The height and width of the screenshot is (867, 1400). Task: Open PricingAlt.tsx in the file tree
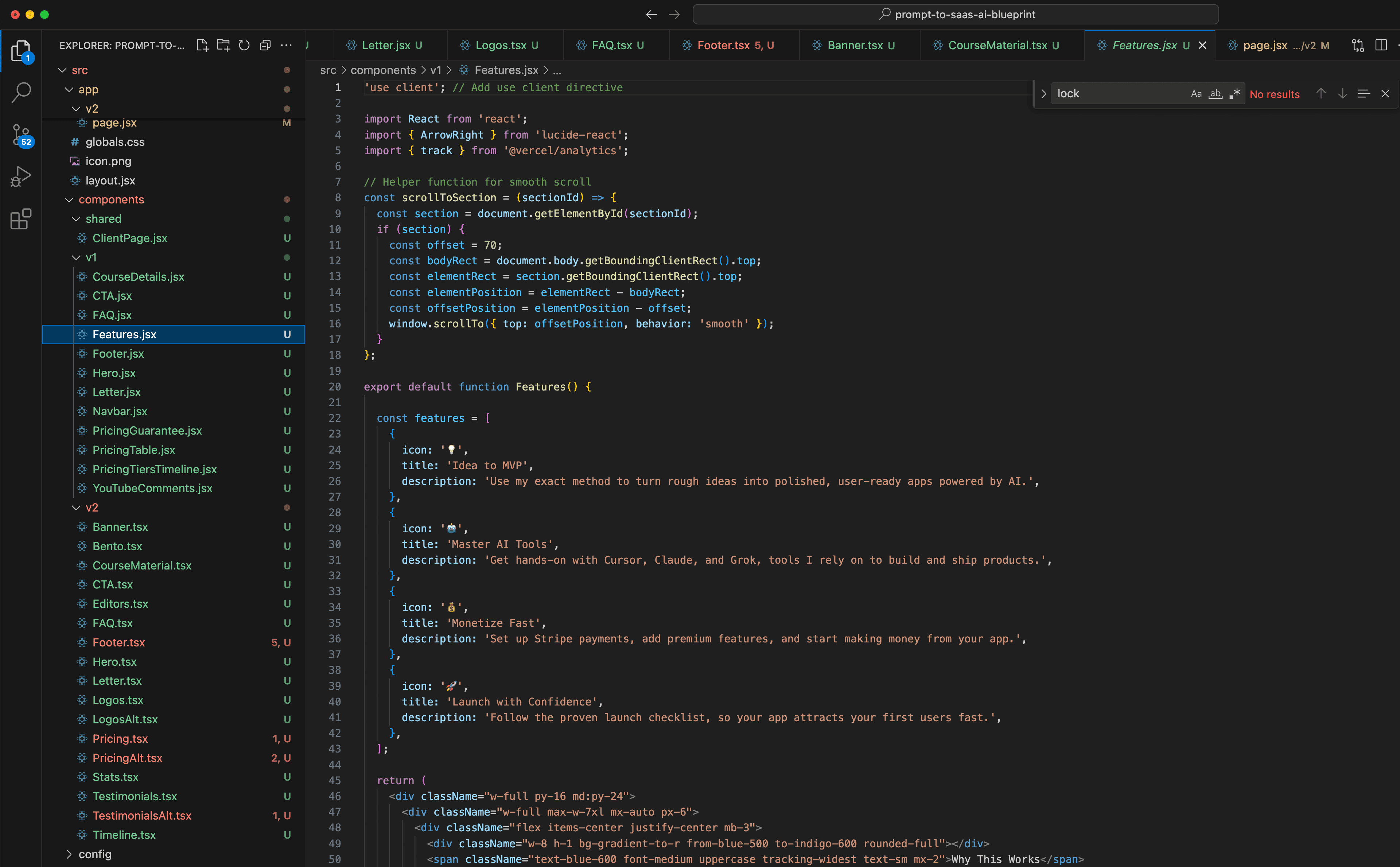[173, 758]
